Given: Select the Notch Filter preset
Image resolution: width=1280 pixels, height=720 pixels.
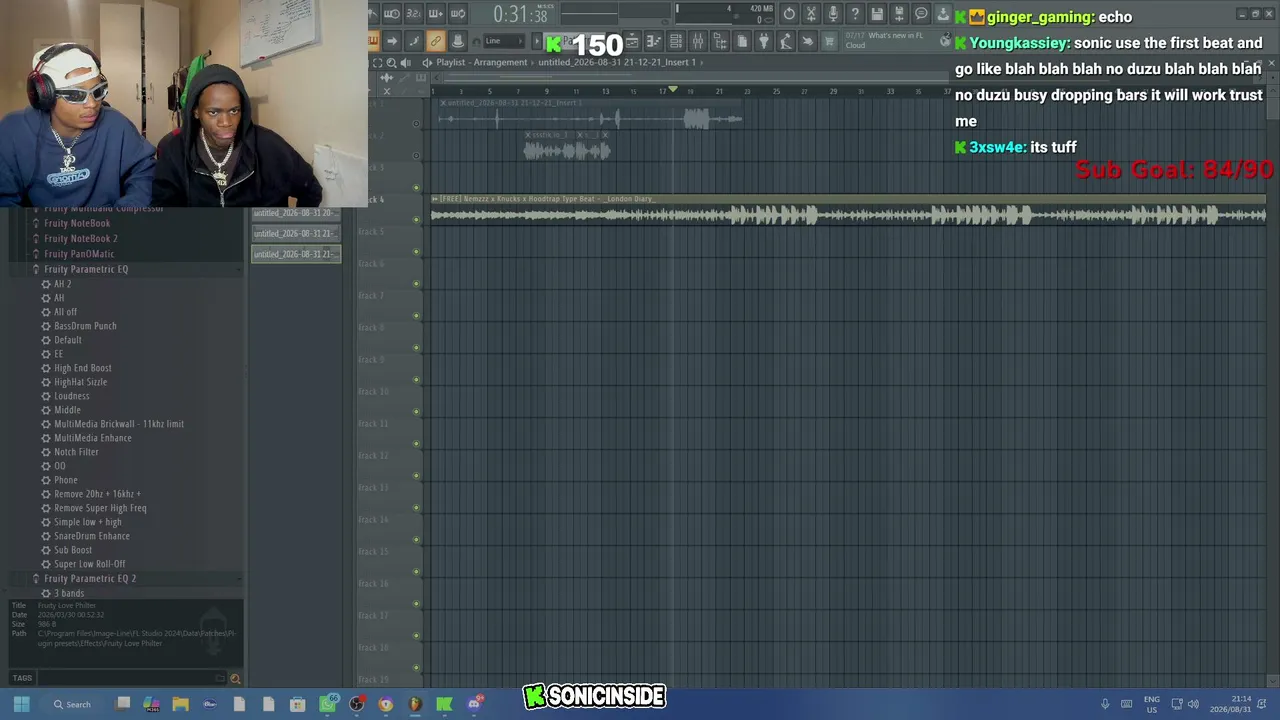Looking at the screenshot, I should coord(76,452).
